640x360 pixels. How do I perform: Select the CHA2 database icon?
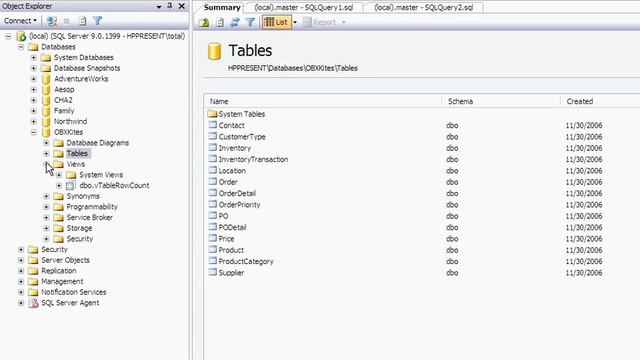pyautogui.click(x=46, y=100)
